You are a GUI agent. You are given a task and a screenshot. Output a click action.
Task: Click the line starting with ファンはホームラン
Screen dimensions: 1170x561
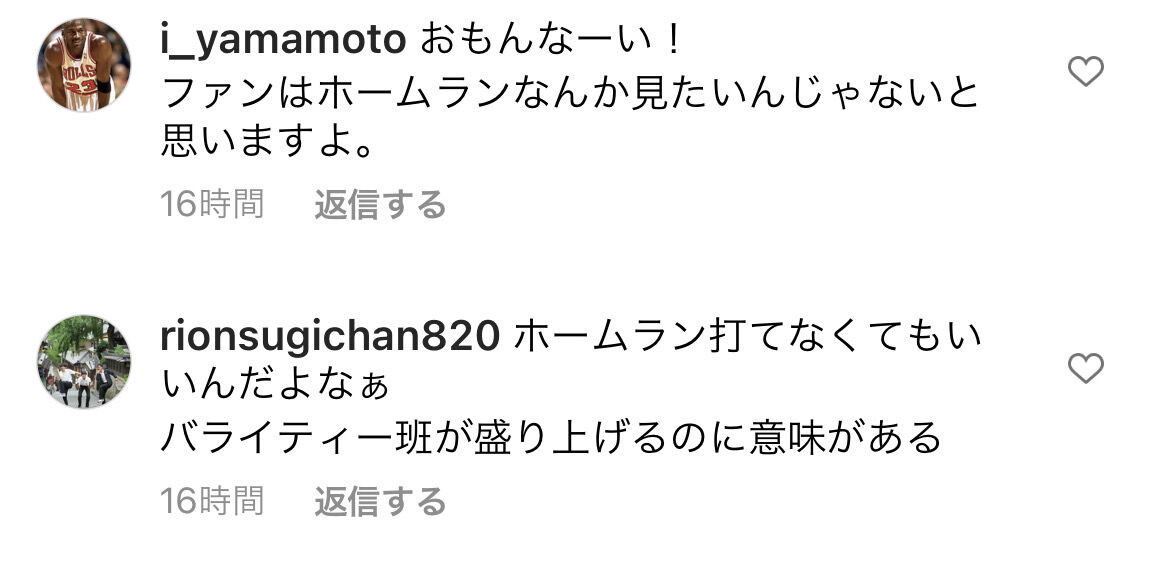click(x=570, y=93)
